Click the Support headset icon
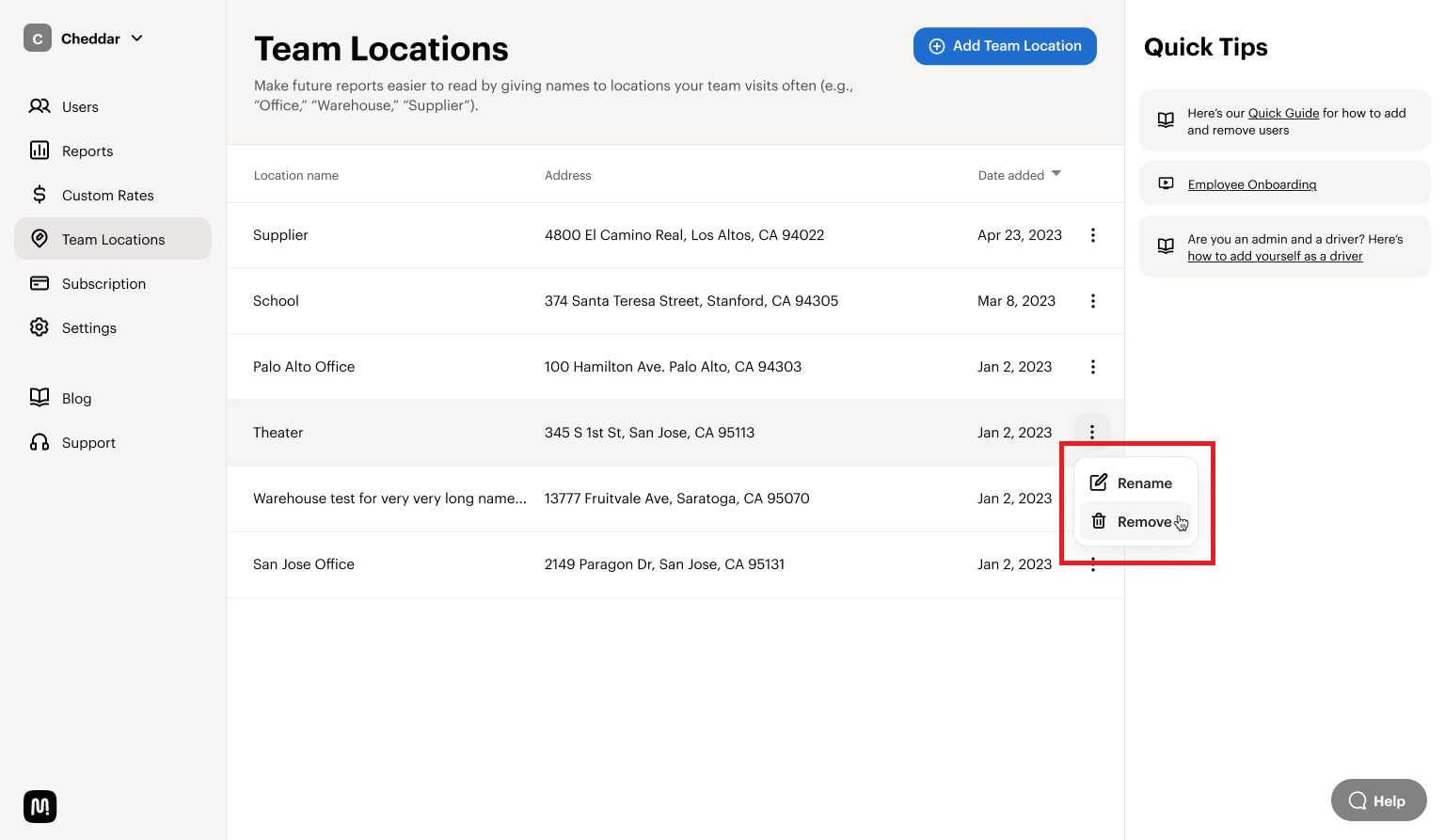Image resolution: width=1445 pixels, height=840 pixels. pyautogui.click(x=40, y=442)
